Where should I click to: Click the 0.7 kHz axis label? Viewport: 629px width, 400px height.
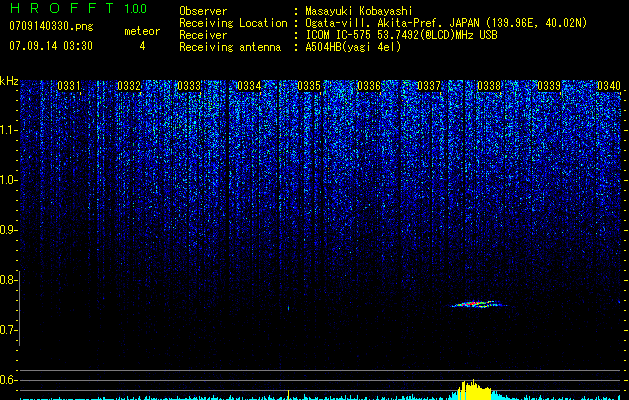click(8, 330)
